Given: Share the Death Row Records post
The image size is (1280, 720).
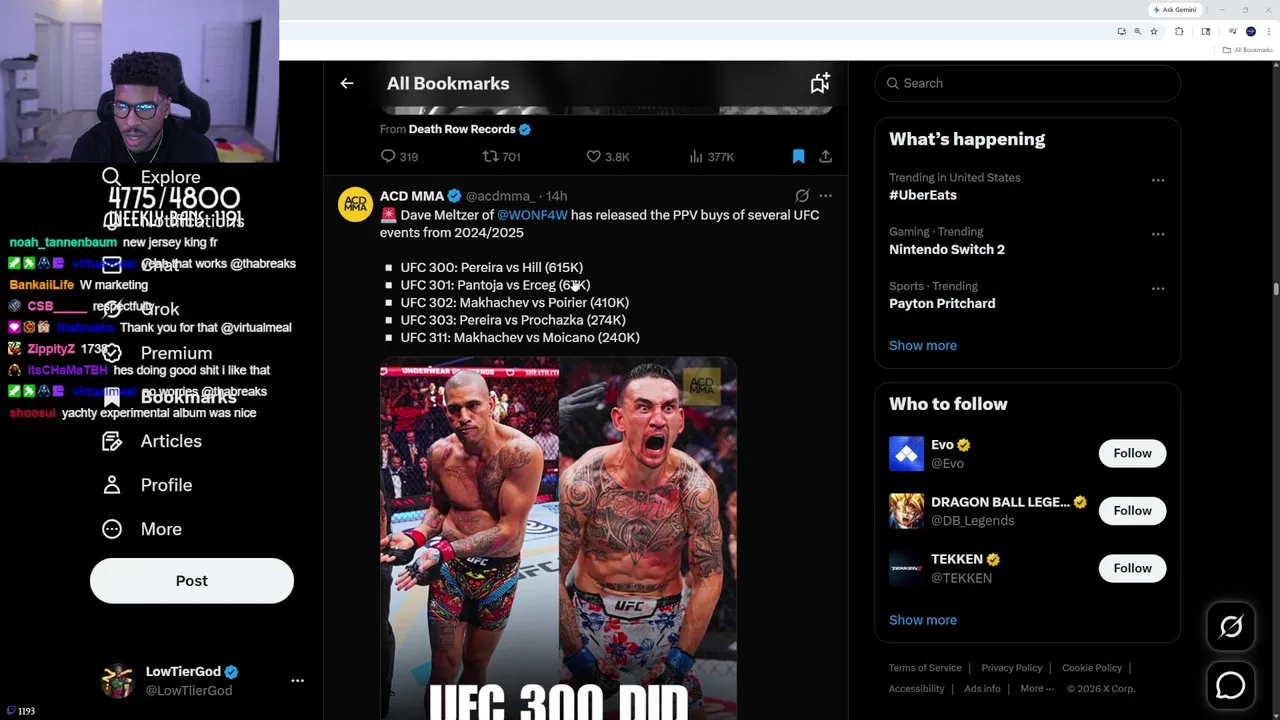Looking at the screenshot, I should [x=825, y=157].
